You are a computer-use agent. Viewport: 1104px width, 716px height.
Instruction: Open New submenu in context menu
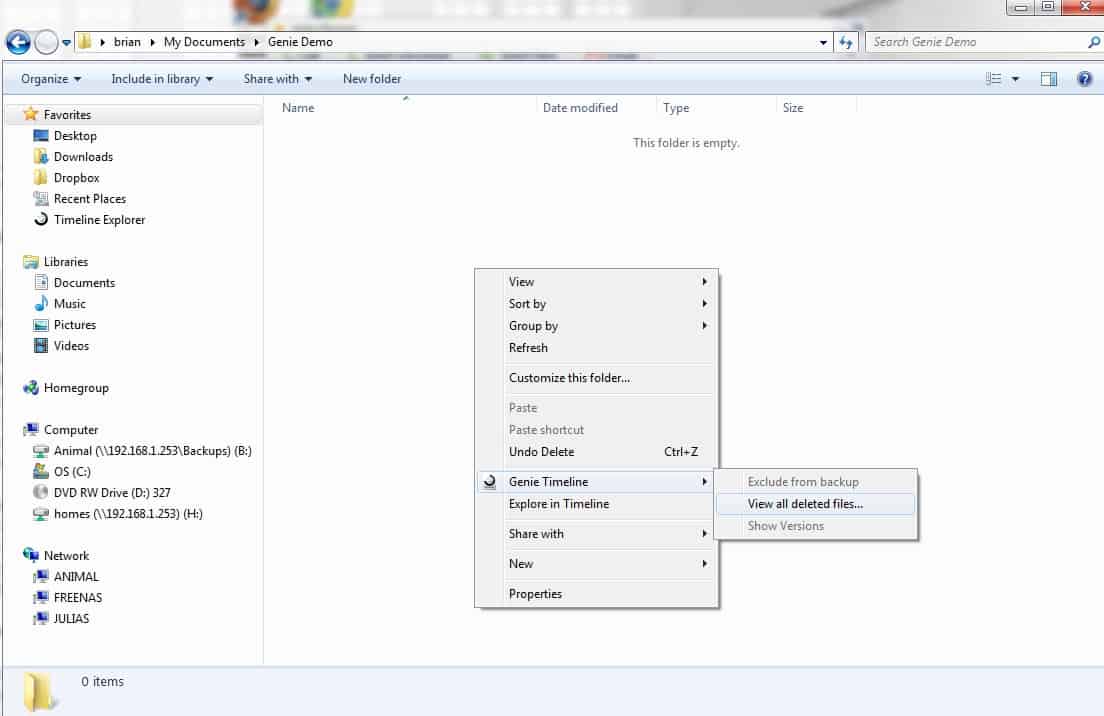coord(596,564)
